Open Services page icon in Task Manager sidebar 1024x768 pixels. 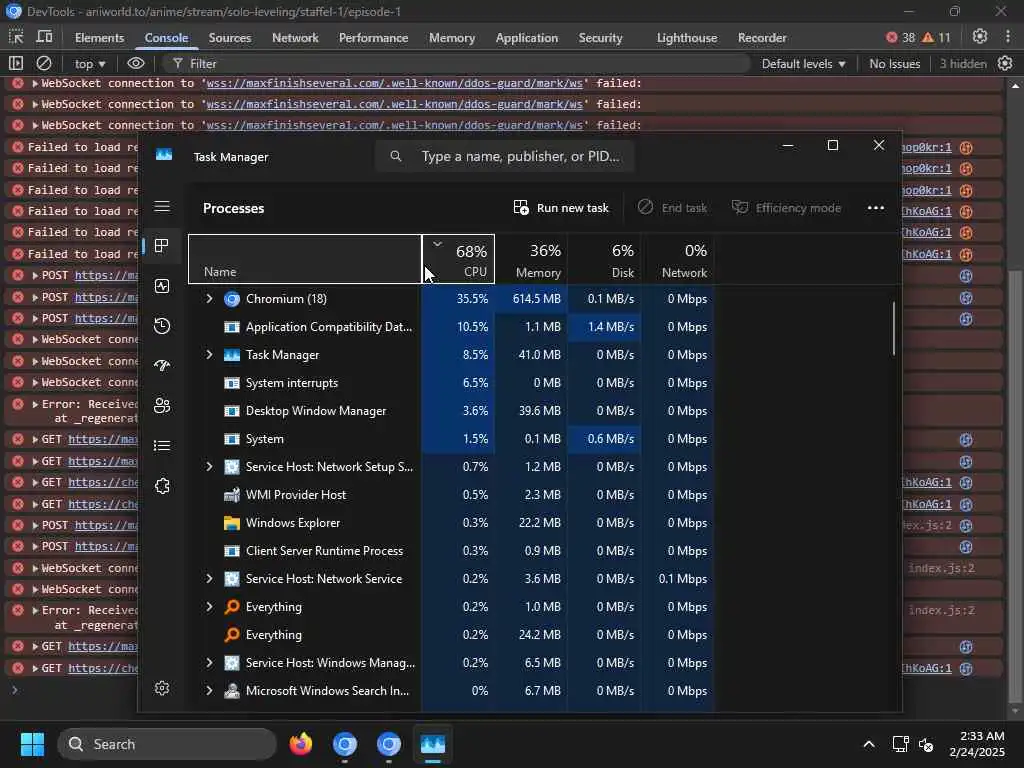[162, 486]
